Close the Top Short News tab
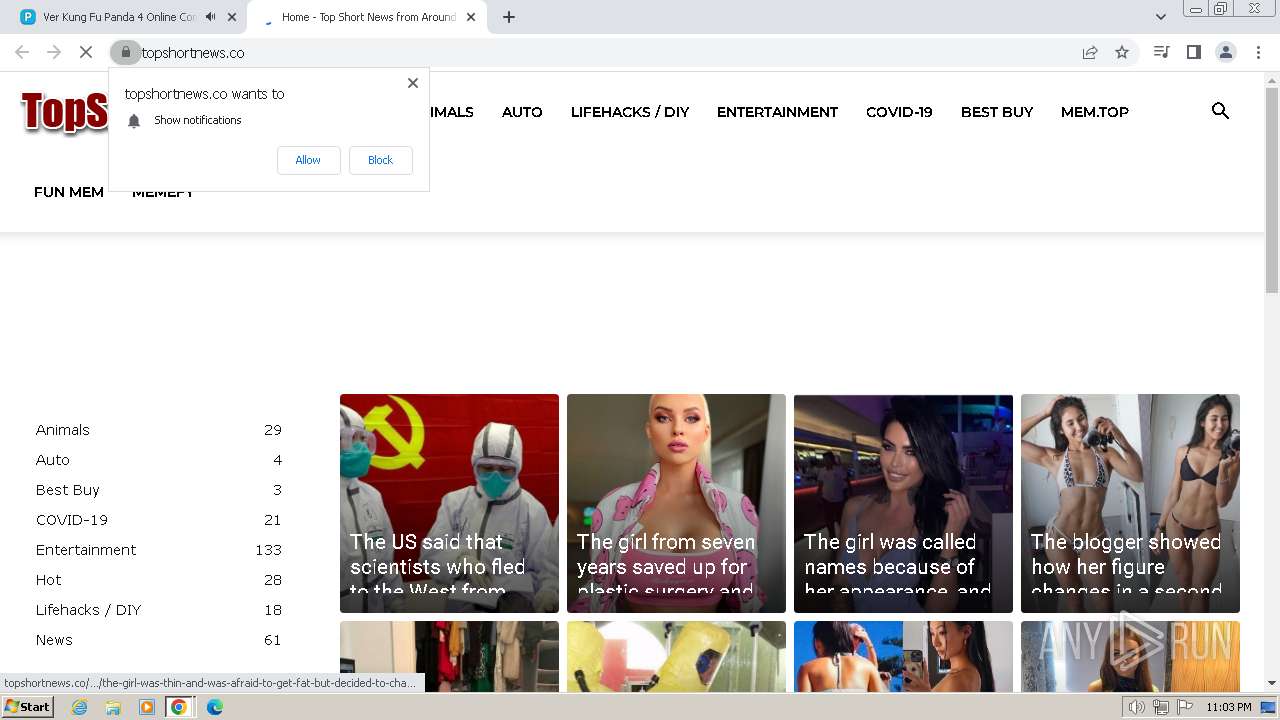Image resolution: width=1280 pixels, height=720 pixels. click(x=471, y=17)
